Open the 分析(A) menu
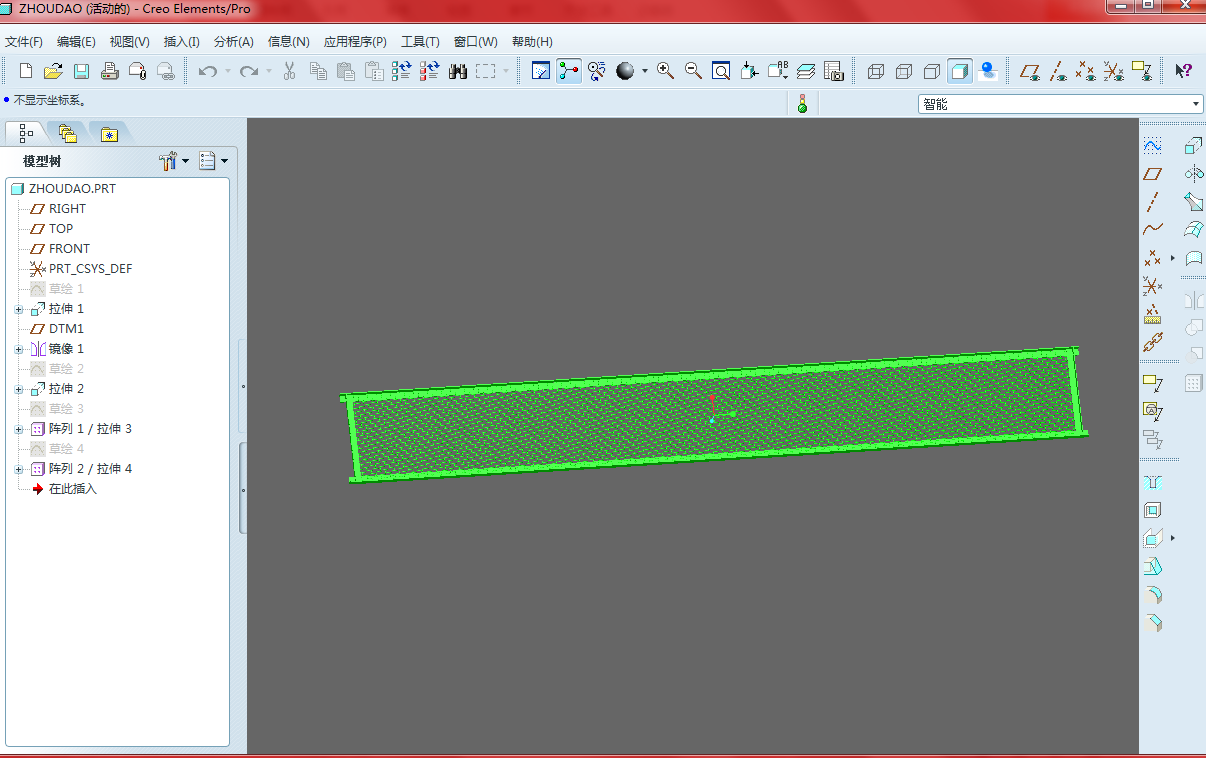Screen dimensions: 1206x758 (233, 42)
